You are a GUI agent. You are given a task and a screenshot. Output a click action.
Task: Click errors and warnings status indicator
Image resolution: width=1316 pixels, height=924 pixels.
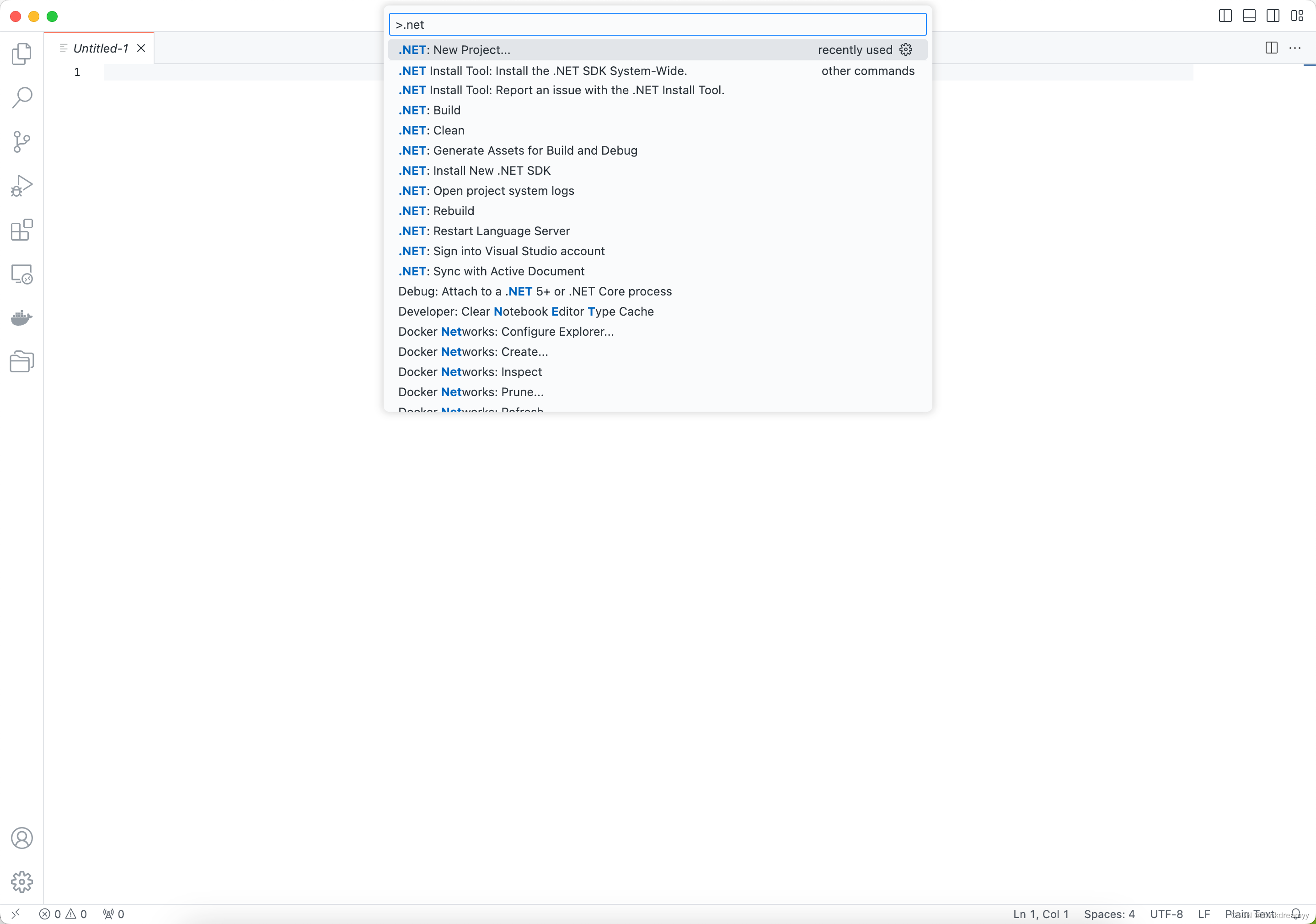pos(63,914)
